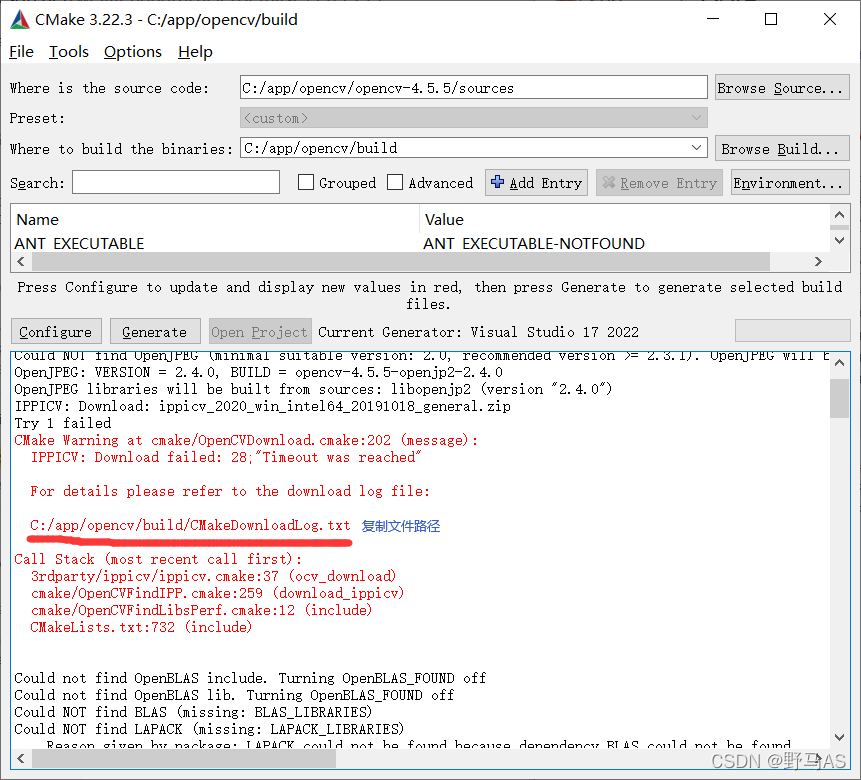The height and width of the screenshot is (780, 861).
Task: Click the cmake/OpenCVFindIPP.cmake:259 call stack line
Action: click(x=217, y=593)
